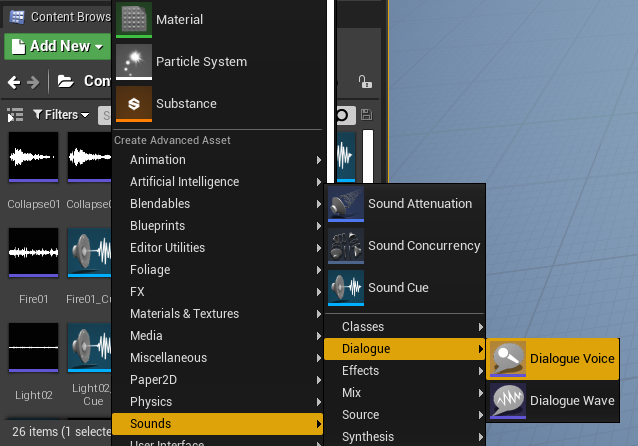Select the Light02 sound wave thumbnail
Image resolution: width=638 pixels, height=446 pixels.
[x=33, y=348]
